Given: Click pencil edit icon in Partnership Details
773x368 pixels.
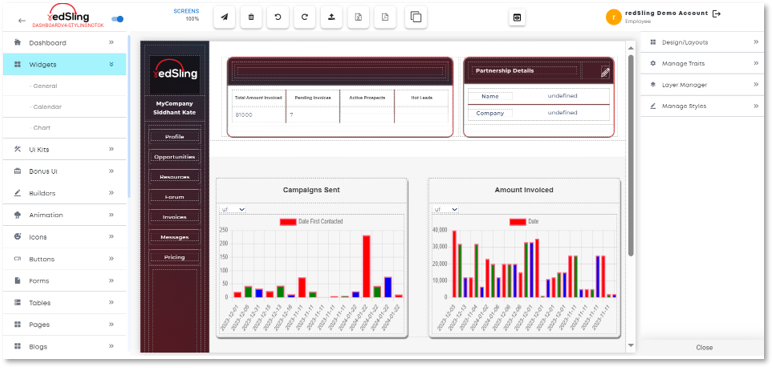Looking at the screenshot, I should (605, 73).
